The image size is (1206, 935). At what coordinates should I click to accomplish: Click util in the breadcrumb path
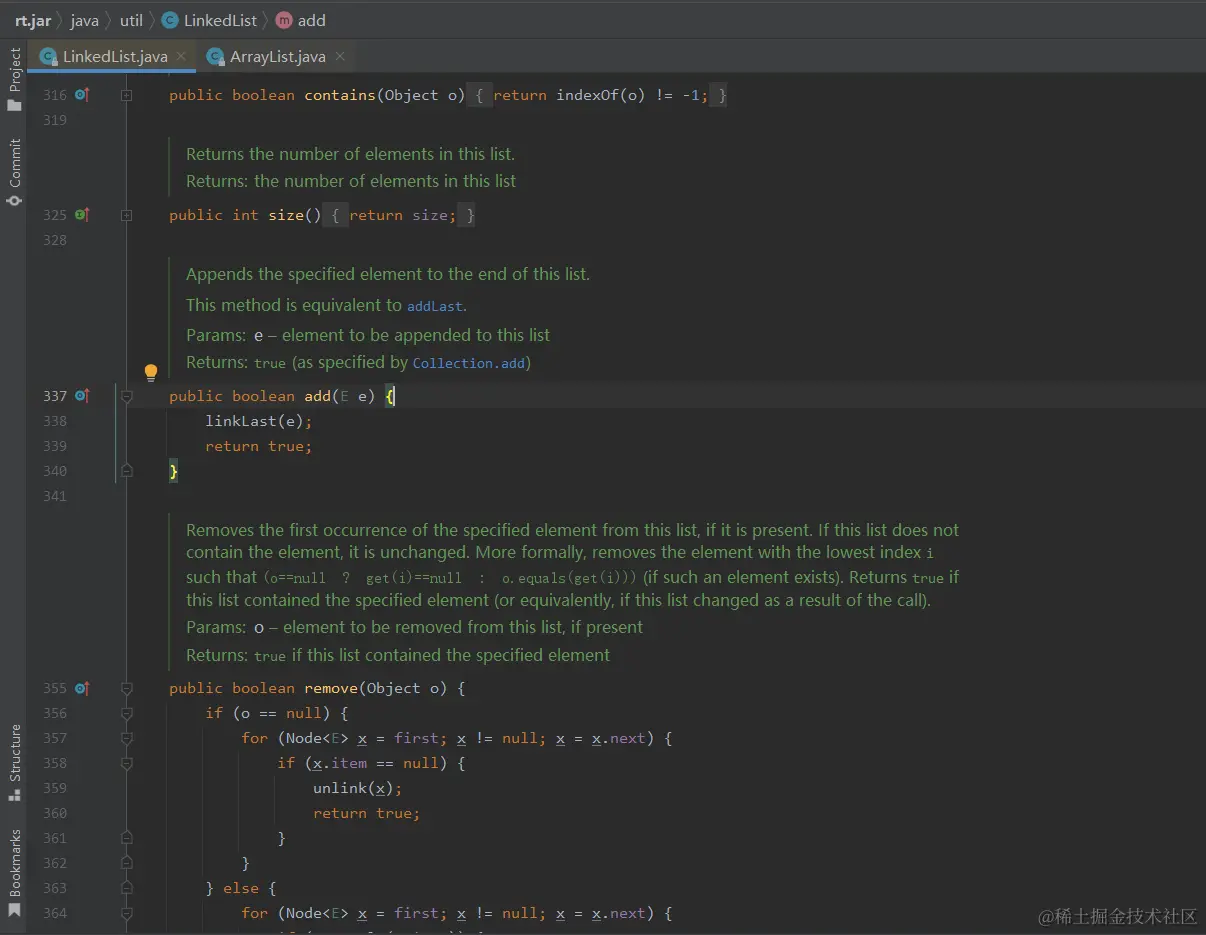point(131,20)
